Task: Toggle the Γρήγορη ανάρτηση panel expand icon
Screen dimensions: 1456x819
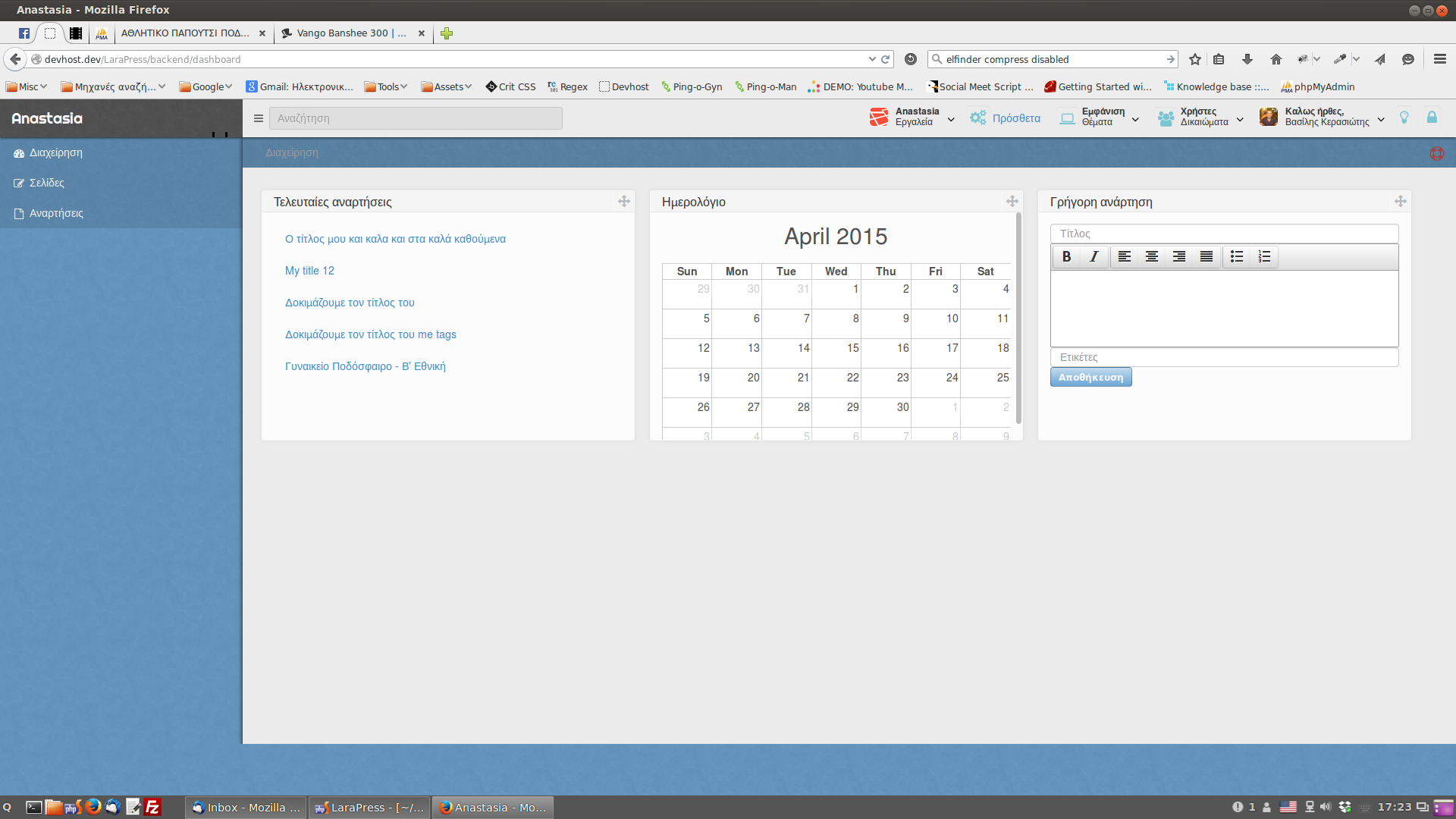Action: 1400,201
